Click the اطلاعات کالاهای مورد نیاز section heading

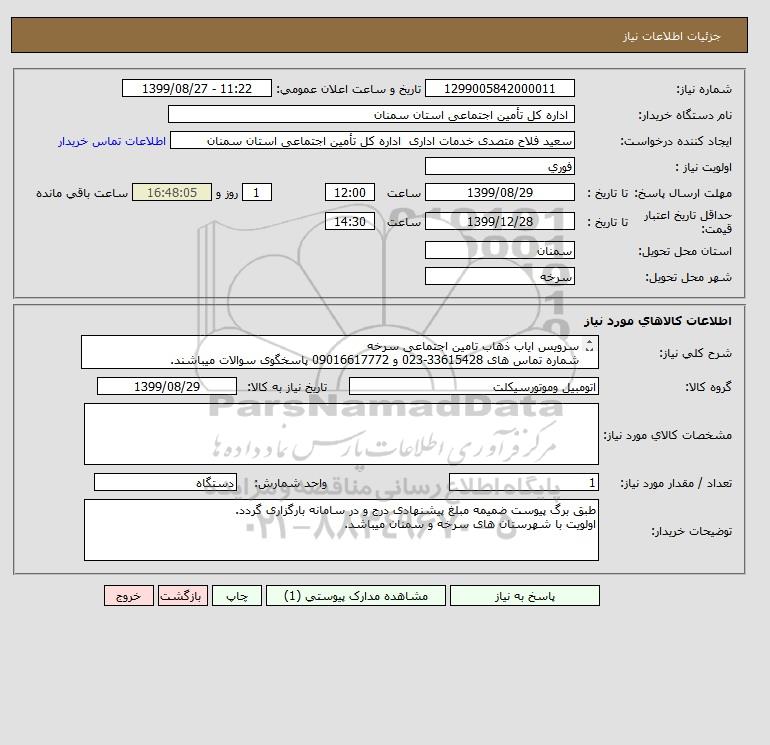coord(658,321)
